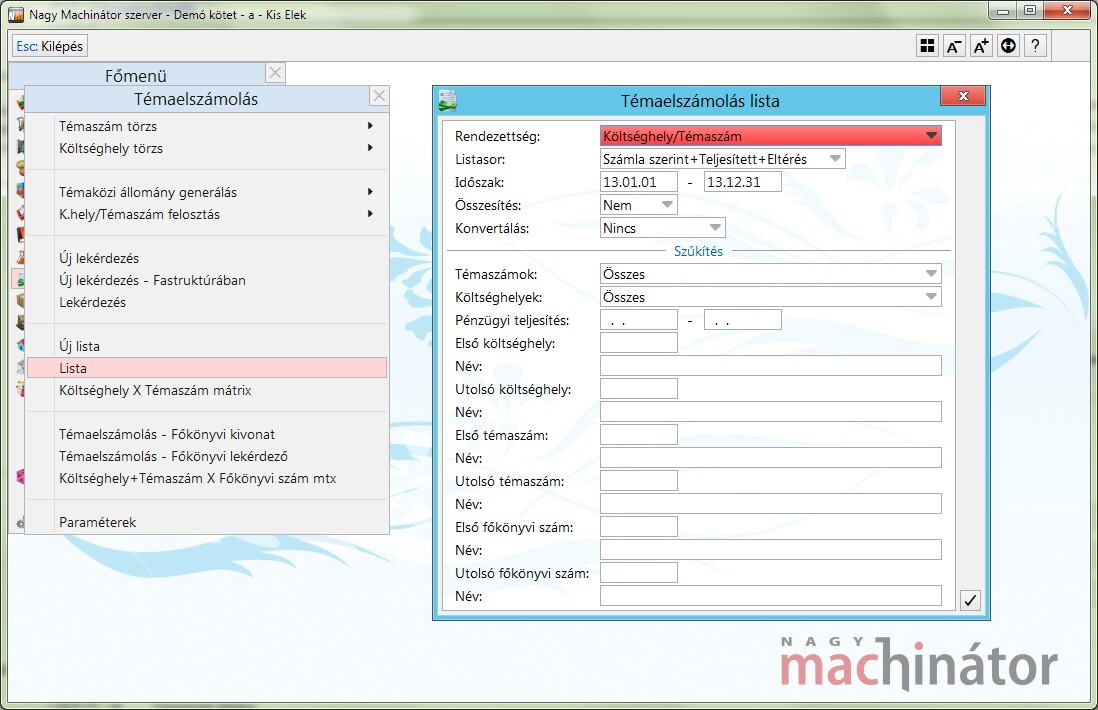Click the Első témaszám input field

(639, 435)
